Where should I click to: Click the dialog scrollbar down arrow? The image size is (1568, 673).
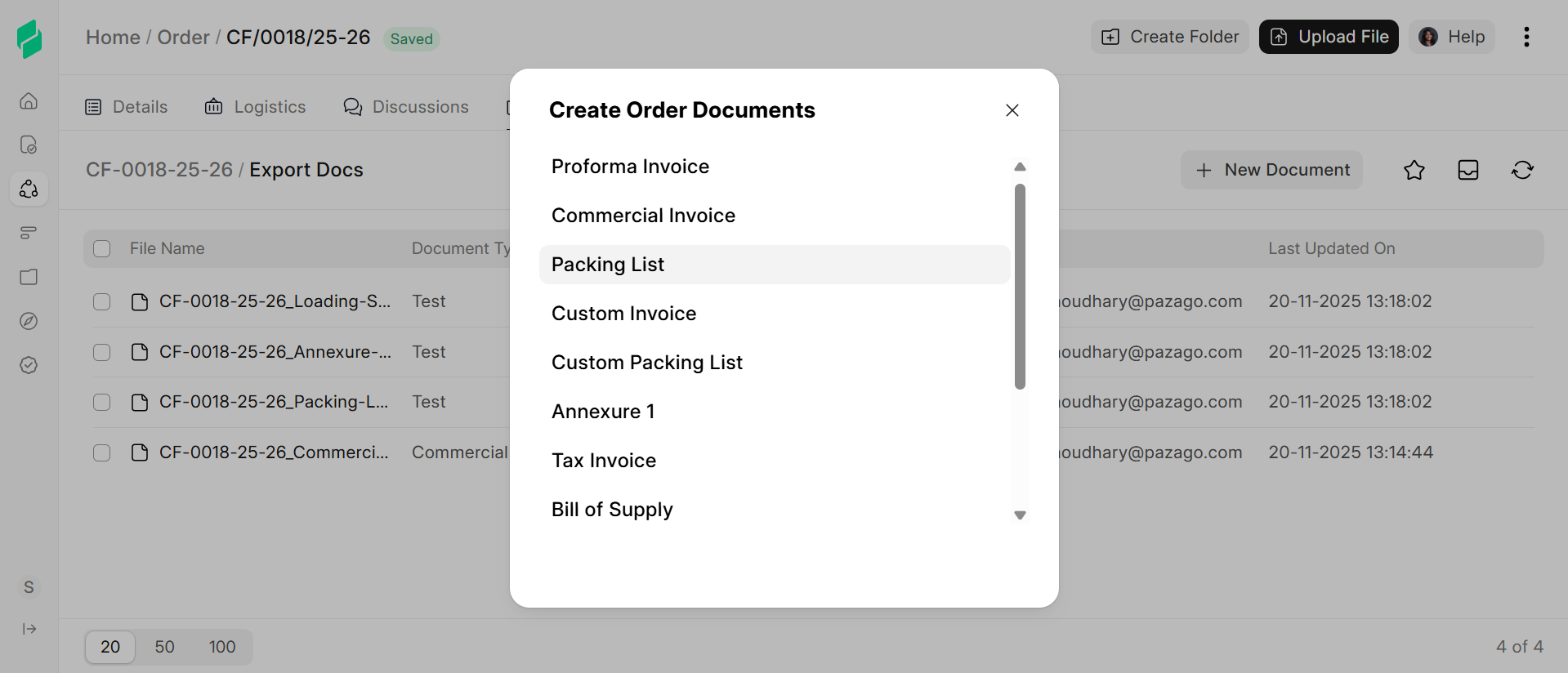point(1020,515)
